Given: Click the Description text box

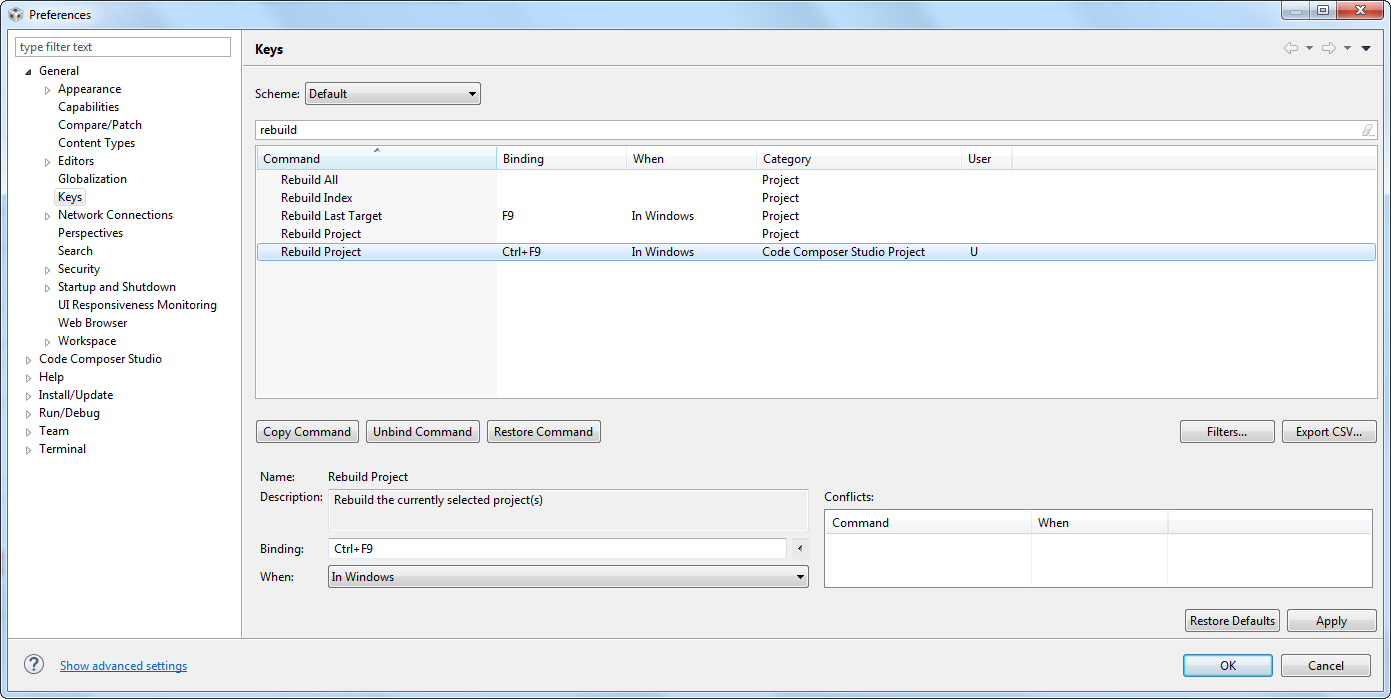Looking at the screenshot, I should tap(568, 510).
